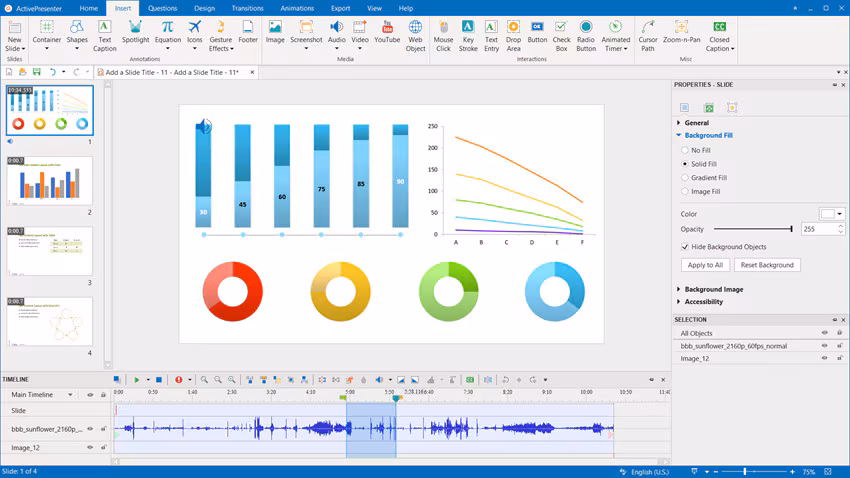Click the Save project icon
The height and width of the screenshot is (478, 850).
point(37,72)
